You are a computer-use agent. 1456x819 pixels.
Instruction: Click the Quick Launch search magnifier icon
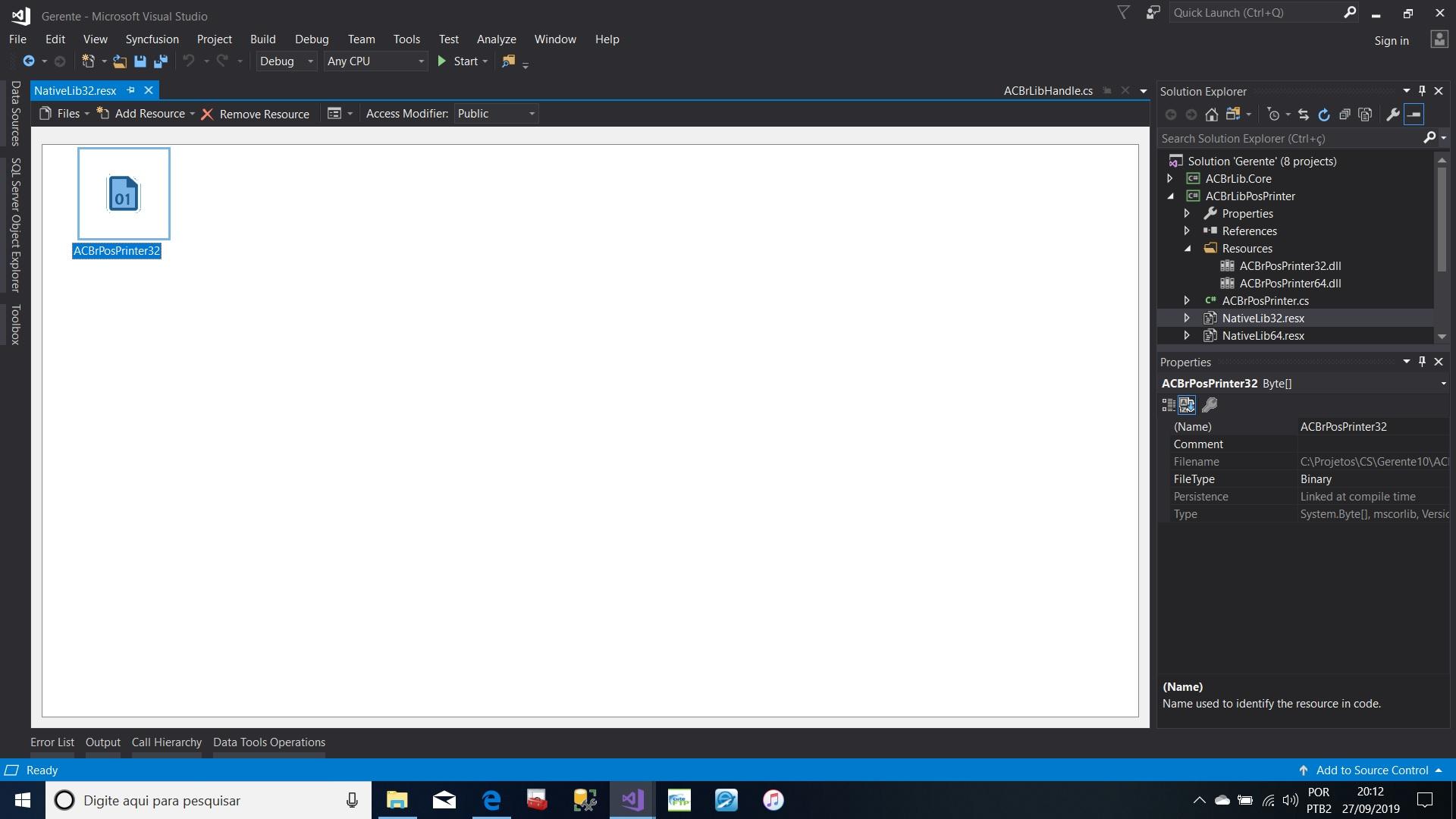pyautogui.click(x=1350, y=12)
